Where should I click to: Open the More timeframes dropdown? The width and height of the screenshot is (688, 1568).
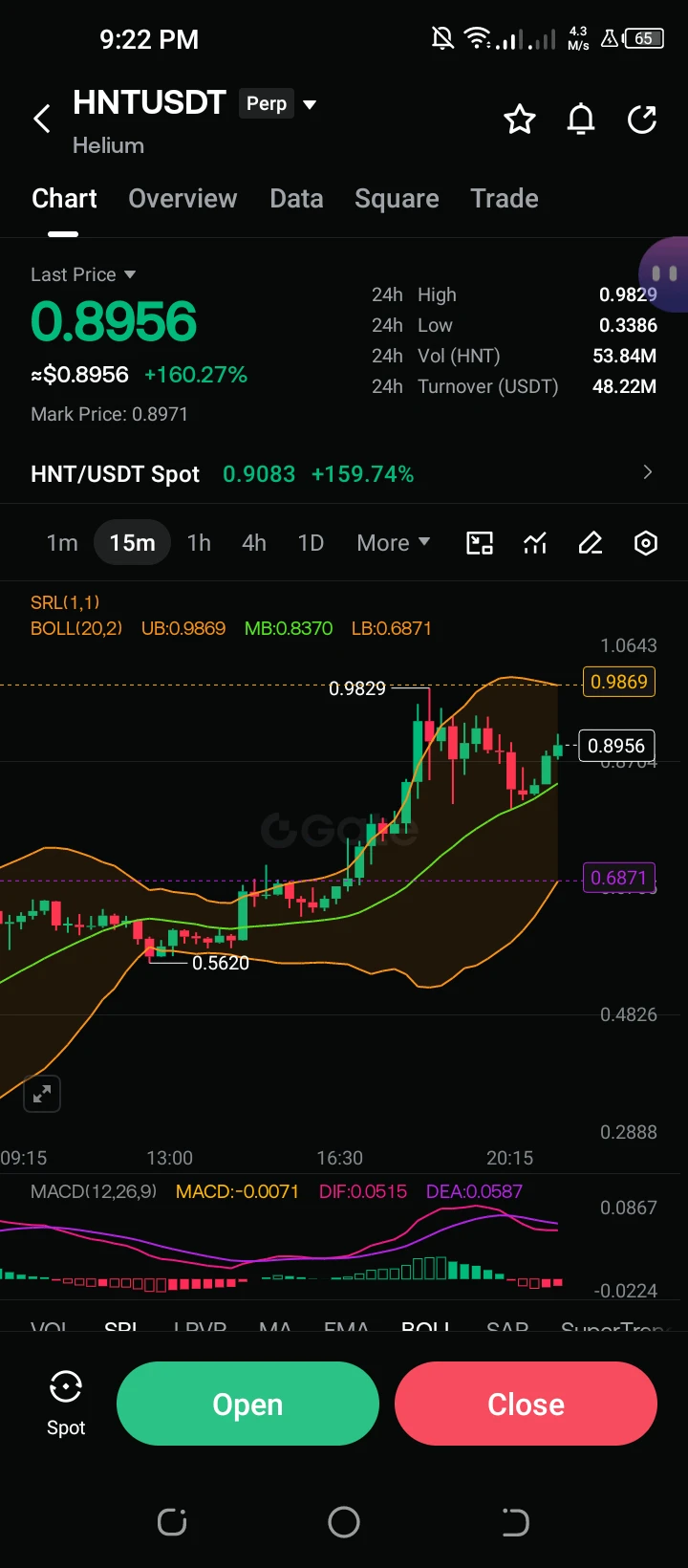394,543
